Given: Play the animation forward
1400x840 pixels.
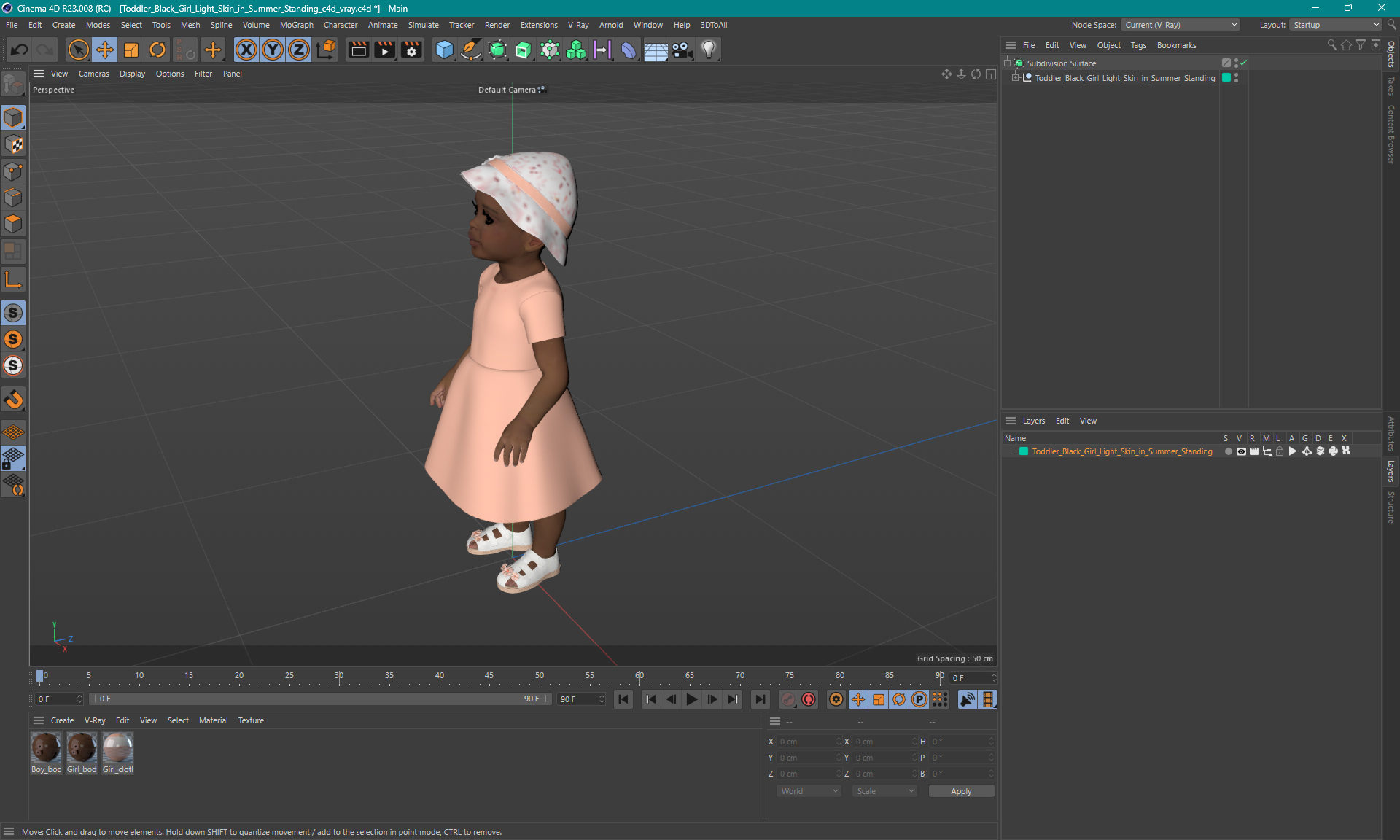Looking at the screenshot, I should [692, 699].
